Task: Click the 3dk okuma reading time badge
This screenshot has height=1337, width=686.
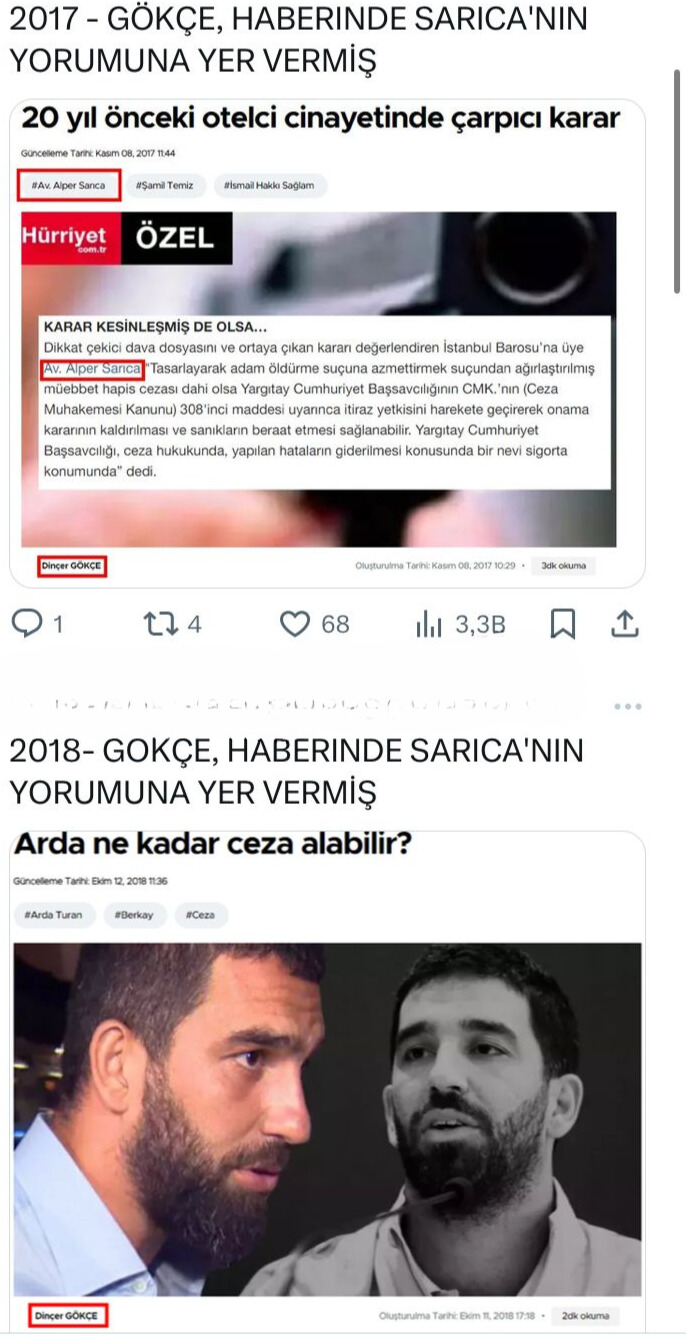Action: coord(562,566)
